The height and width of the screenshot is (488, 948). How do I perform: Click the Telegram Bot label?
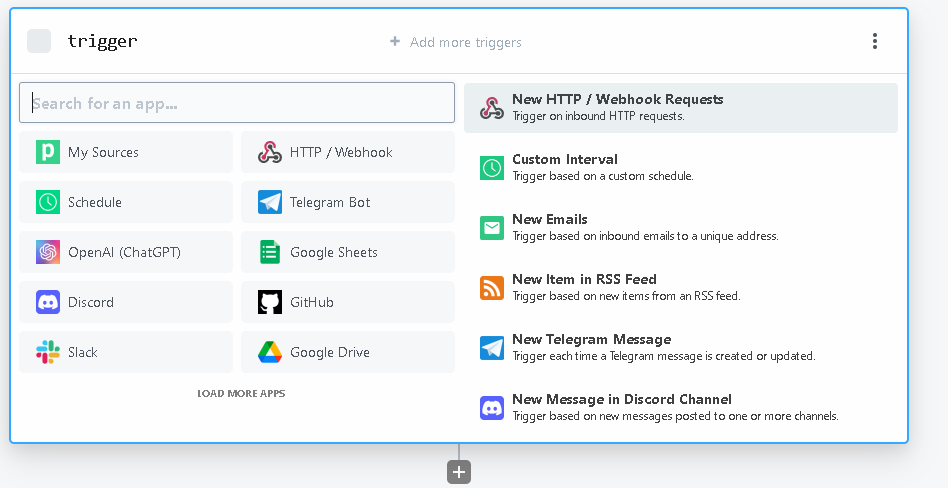pyautogui.click(x=330, y=203)
